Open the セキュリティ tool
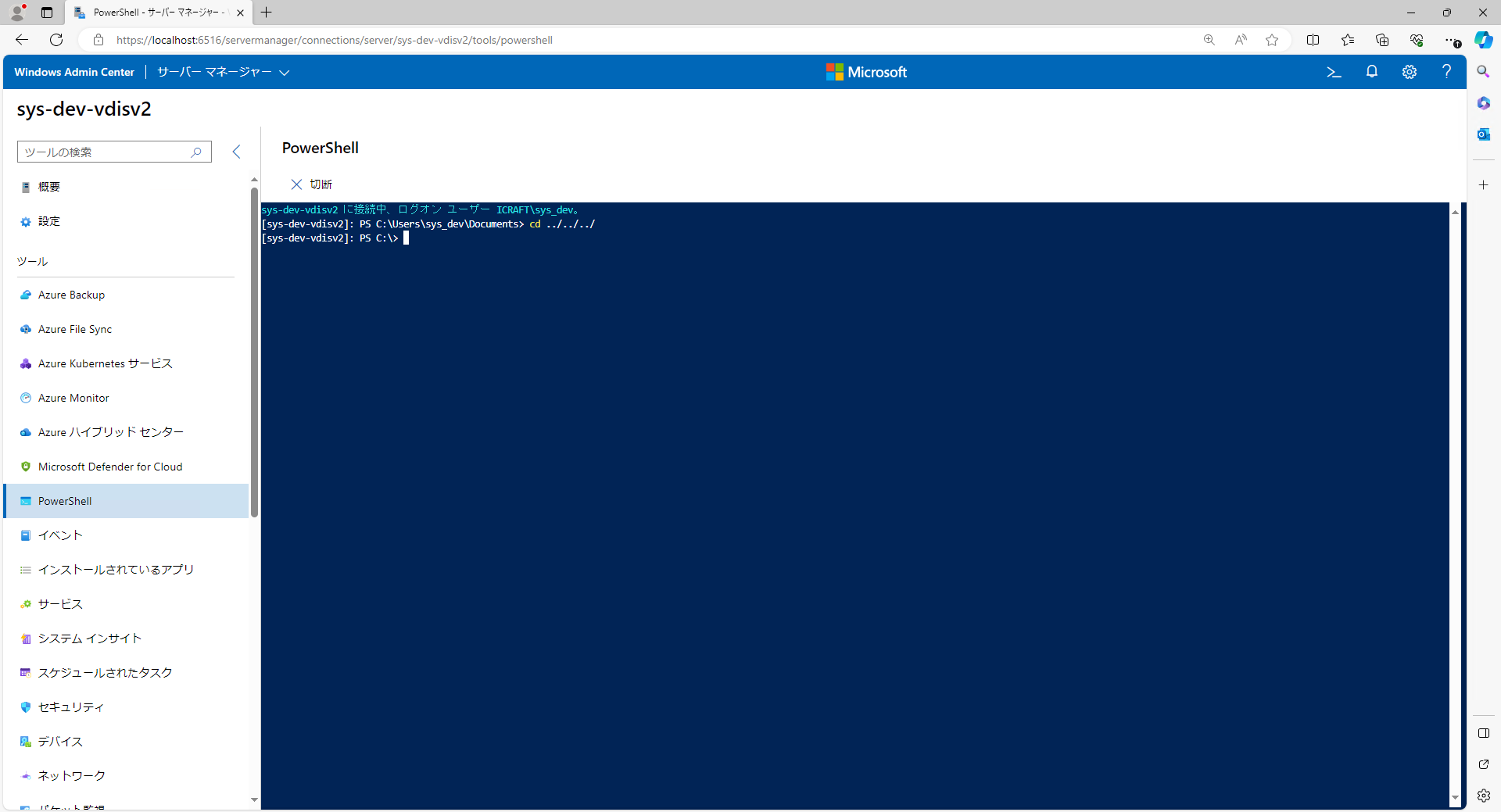 tap(125, 707)
